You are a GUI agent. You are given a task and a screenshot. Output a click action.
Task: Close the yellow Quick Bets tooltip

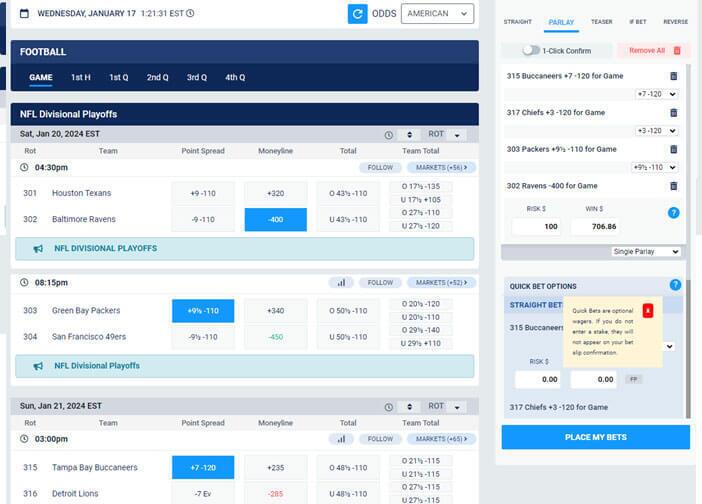click(647, 311)
